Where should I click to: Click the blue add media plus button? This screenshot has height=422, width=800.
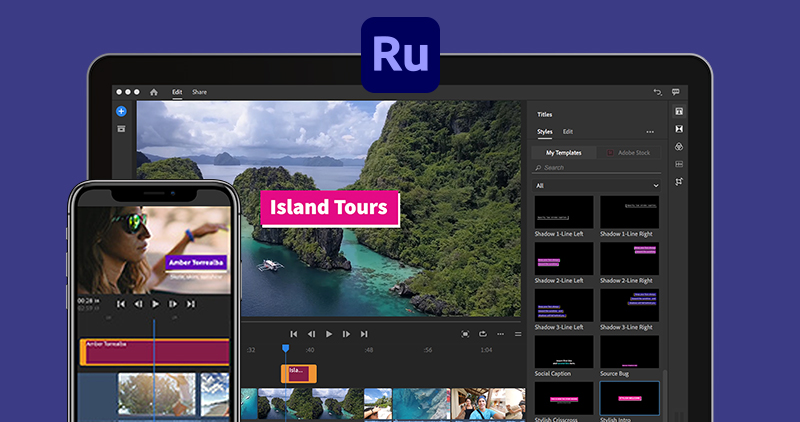[121, 111]
